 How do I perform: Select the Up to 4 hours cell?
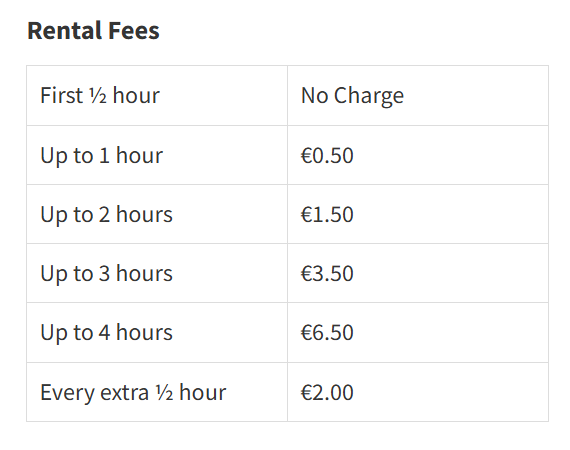pyautogui.click(x=157, y=332)
